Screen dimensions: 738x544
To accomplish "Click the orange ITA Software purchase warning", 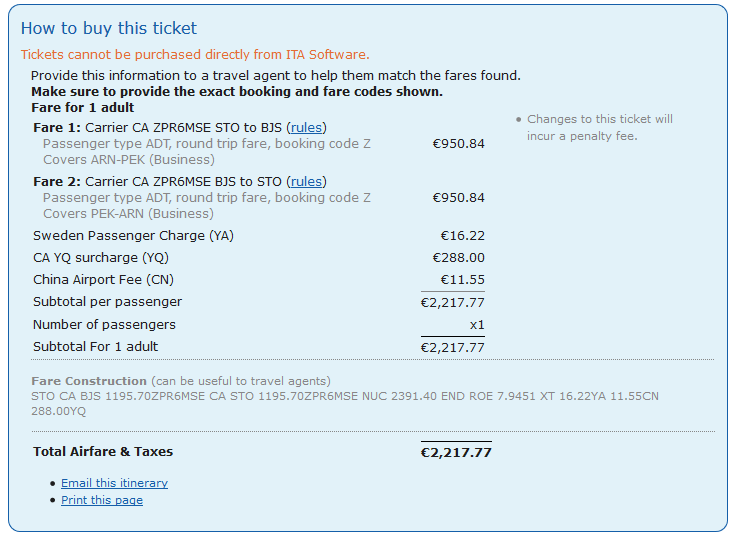I will (x=195, y=55).
